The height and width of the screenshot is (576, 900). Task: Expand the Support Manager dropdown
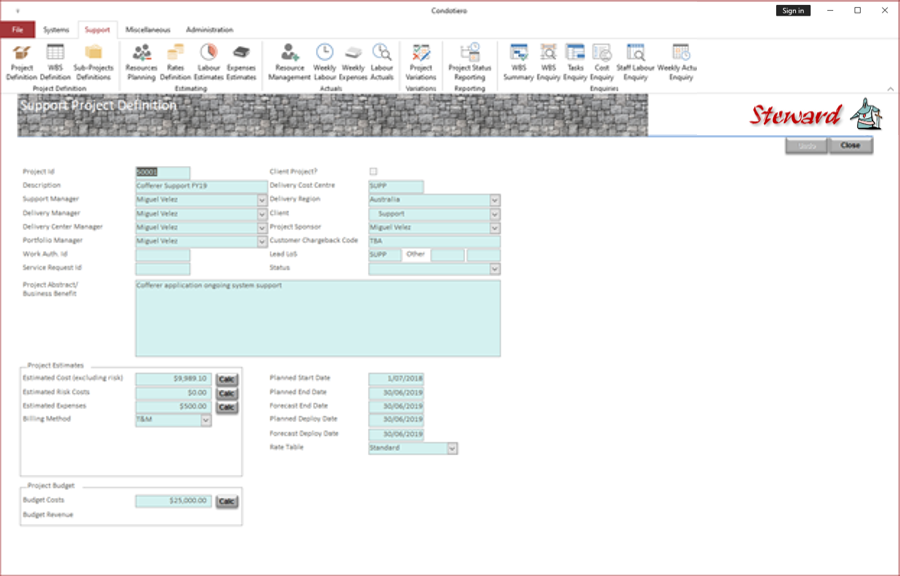tap(262, 200)
